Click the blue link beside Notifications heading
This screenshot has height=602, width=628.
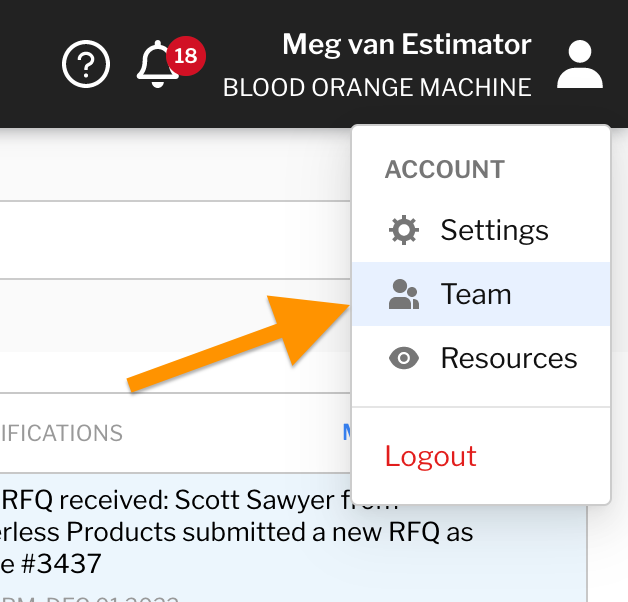click(x=347, y=432)
